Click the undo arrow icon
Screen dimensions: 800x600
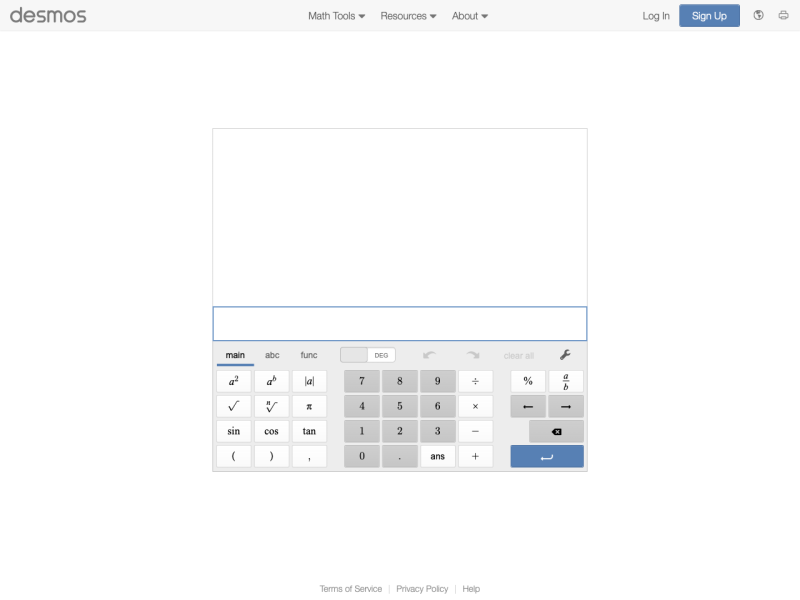click(x=431, y=355)
